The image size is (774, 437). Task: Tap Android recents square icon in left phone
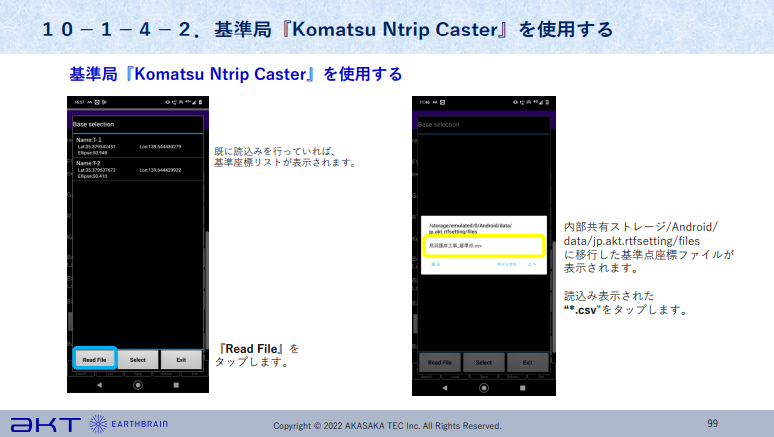[x=176, y=385]
